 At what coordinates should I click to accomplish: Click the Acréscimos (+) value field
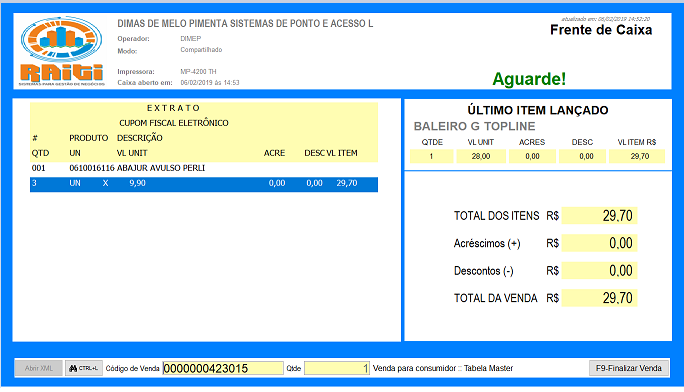599,243
